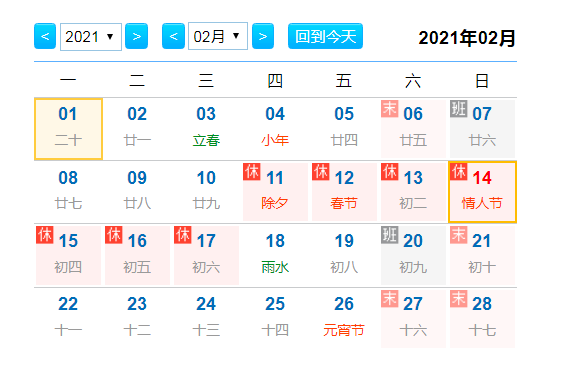565x374 pixels.
Task: Go to the previous year with the left arrow
Action: pos(45,36)
